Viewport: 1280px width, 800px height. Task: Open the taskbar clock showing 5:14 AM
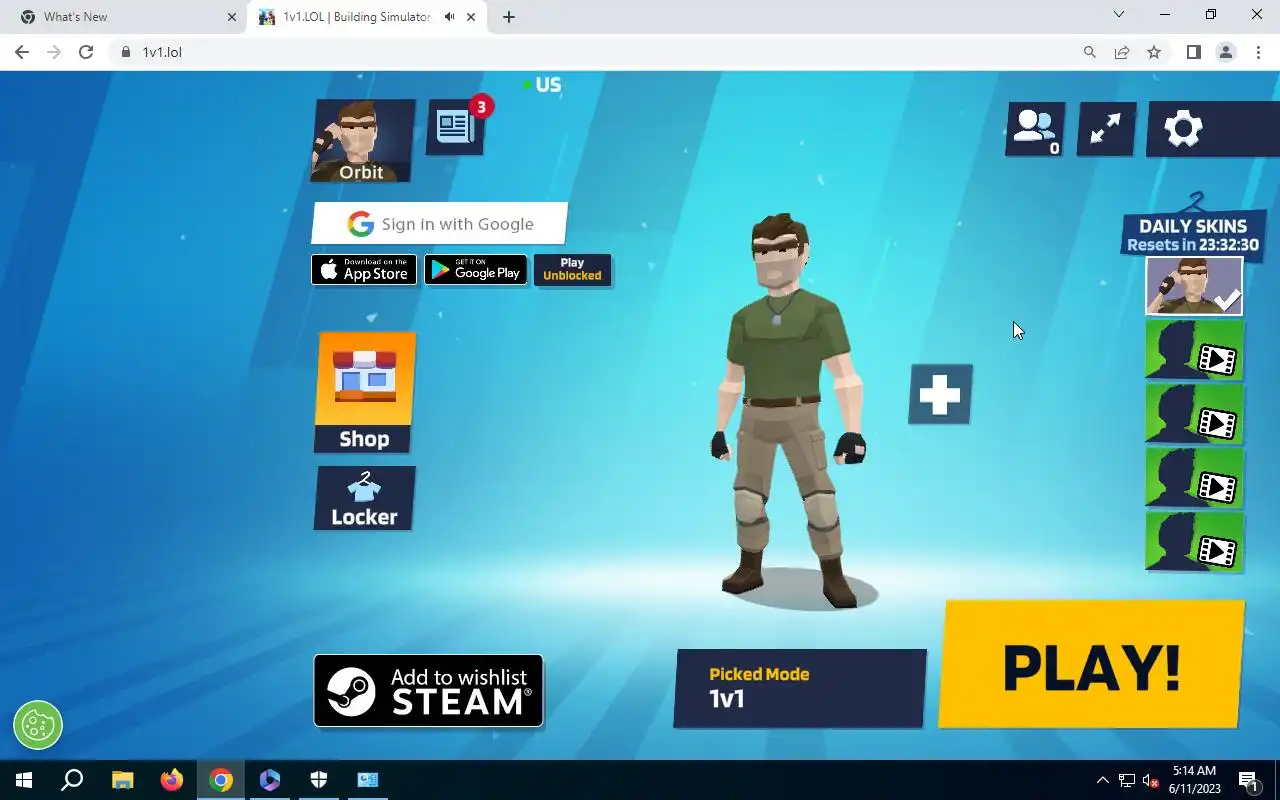[1194, 780]
